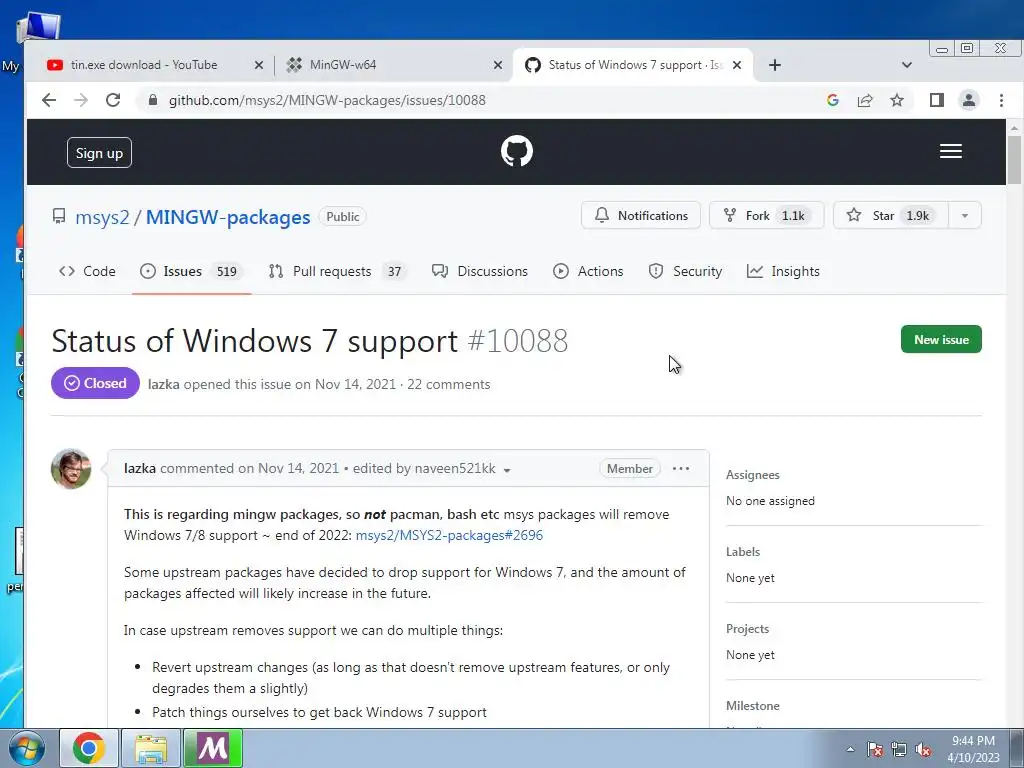Open Chrome from the taskbar
This screenshot has width=1024, height=768.
pyautogui.click(x=89, y=748)
